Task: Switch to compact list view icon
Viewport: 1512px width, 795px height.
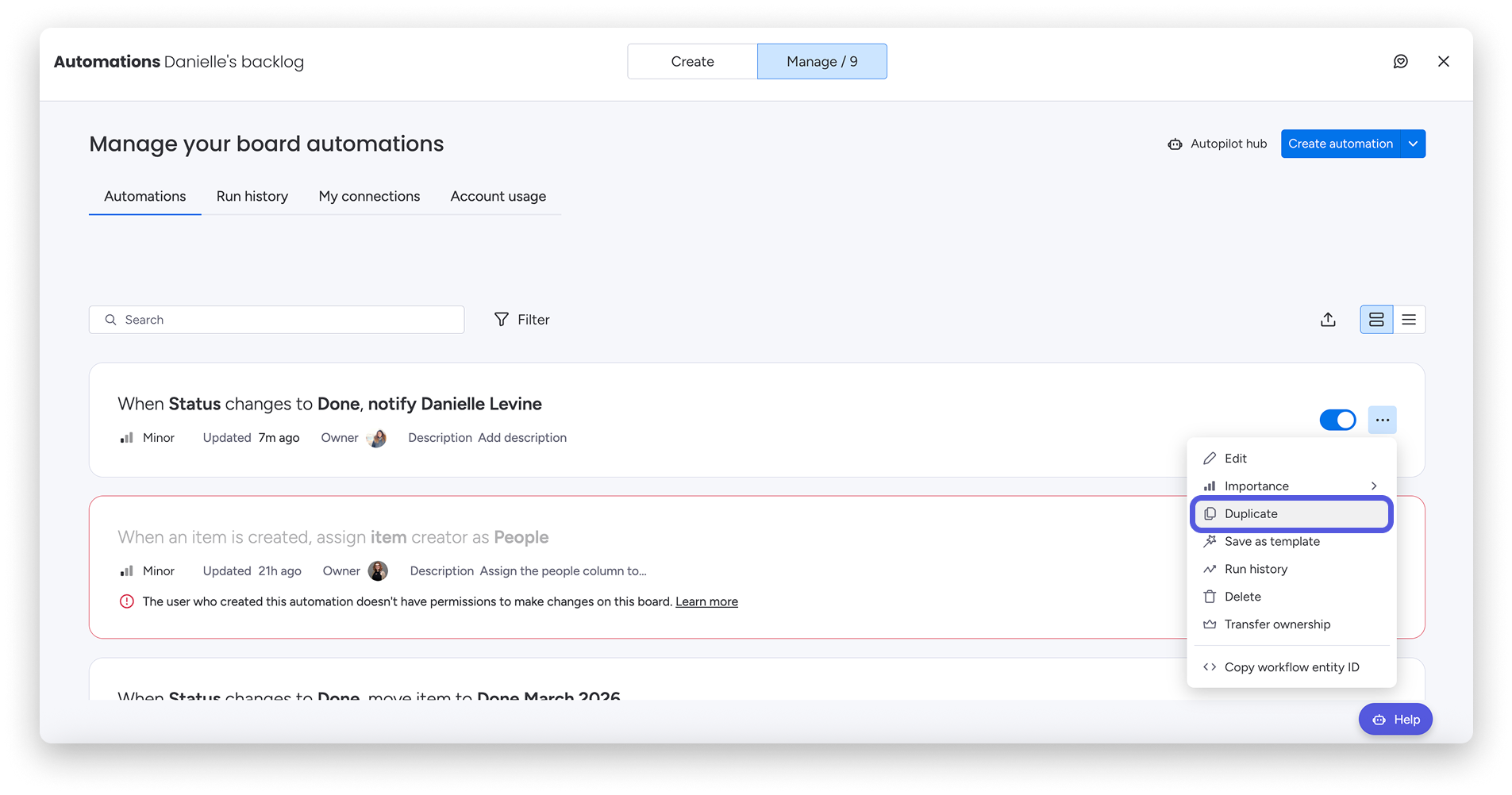Action: (x=1409, y=320)
